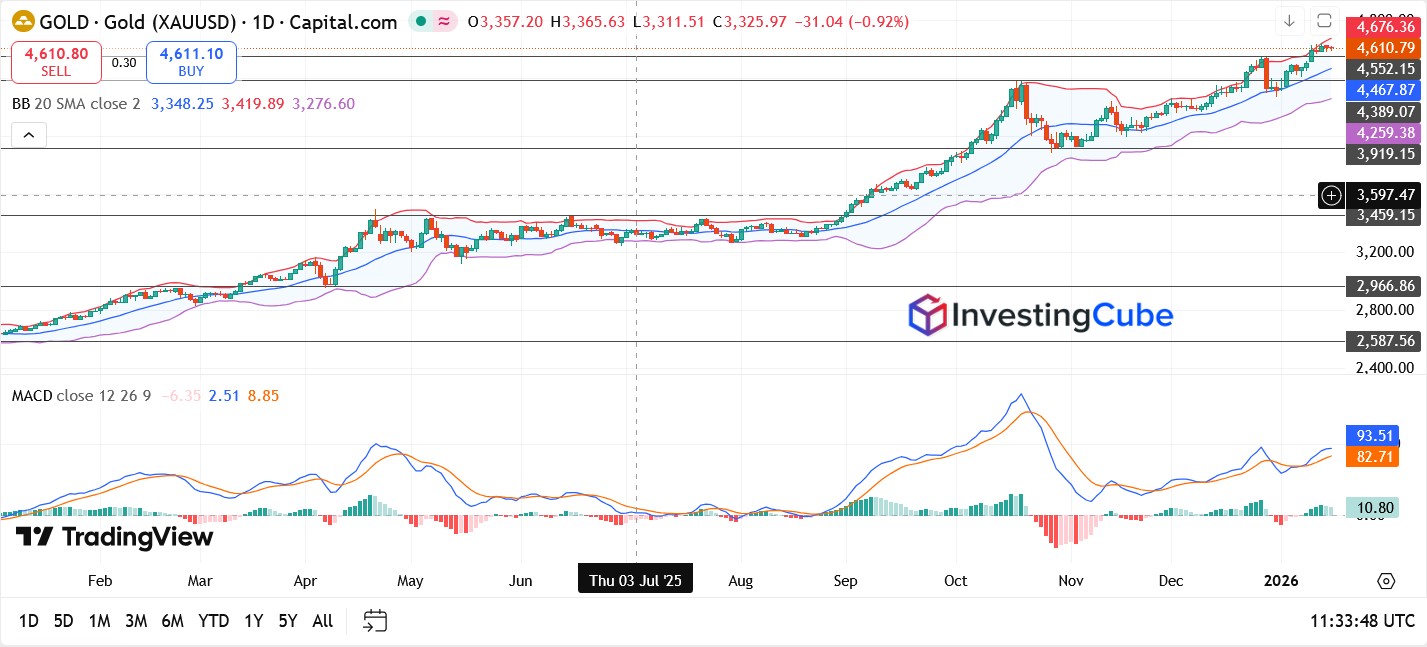Expand the Thu 03 Jul '25 date marker
Image resolution: width=1427 pixels, height=647 pixels.
coord(635,578)
